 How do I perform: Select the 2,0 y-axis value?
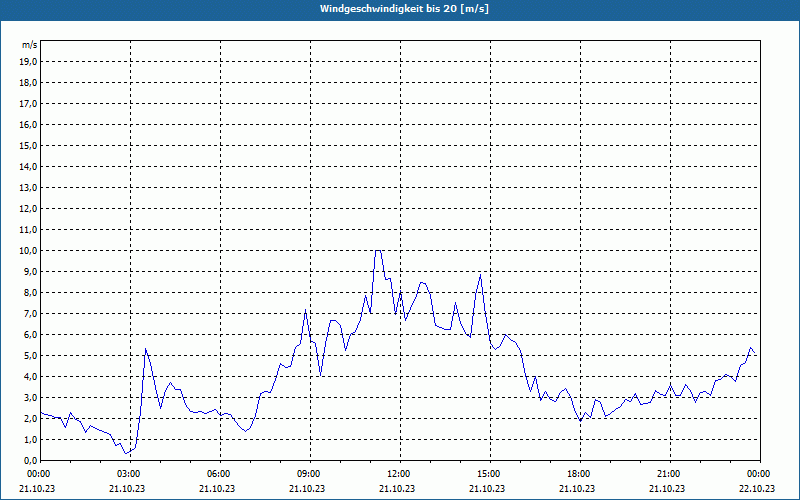point(30,418)
